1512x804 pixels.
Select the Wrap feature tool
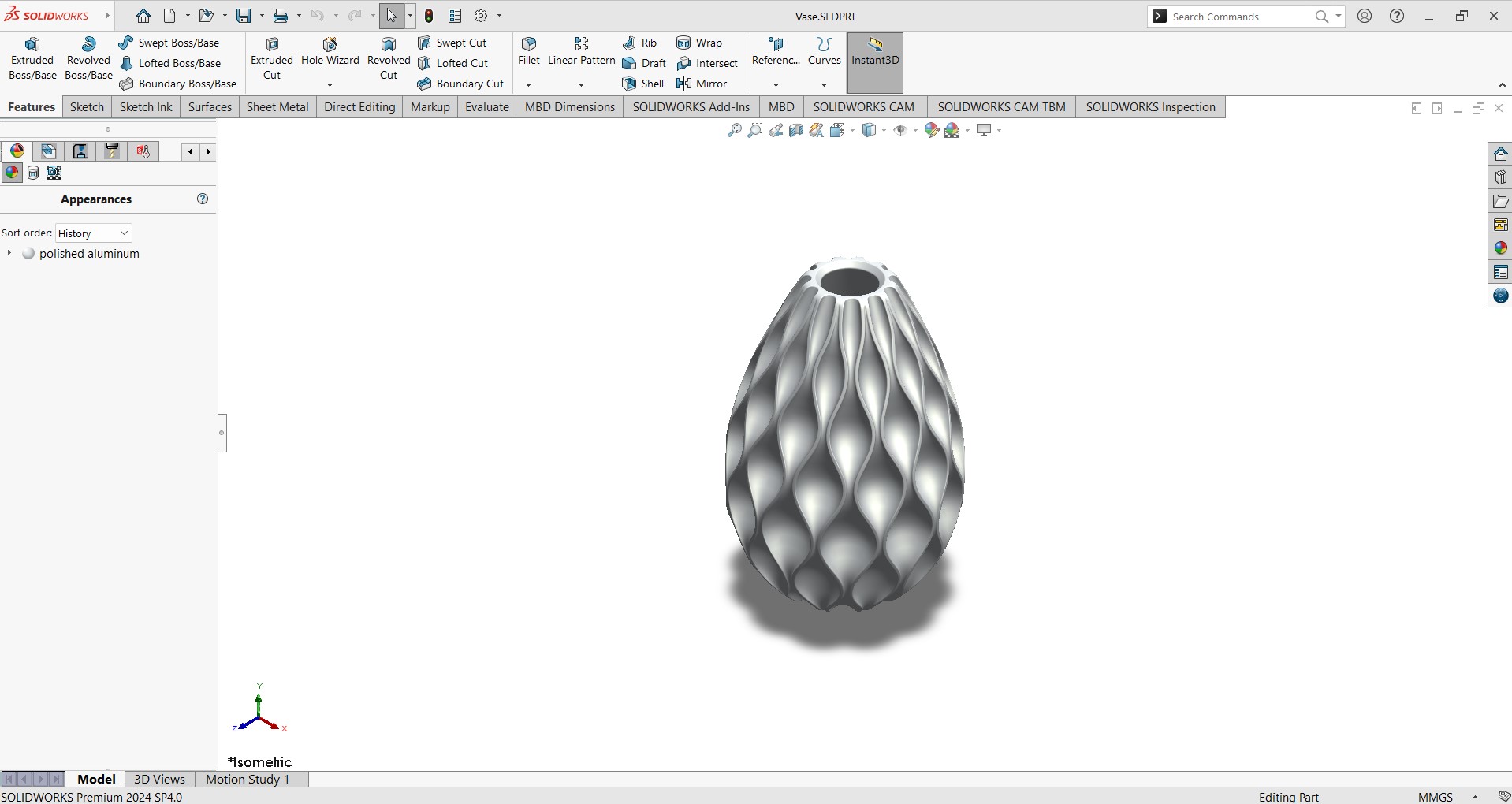tap(699, 43)
